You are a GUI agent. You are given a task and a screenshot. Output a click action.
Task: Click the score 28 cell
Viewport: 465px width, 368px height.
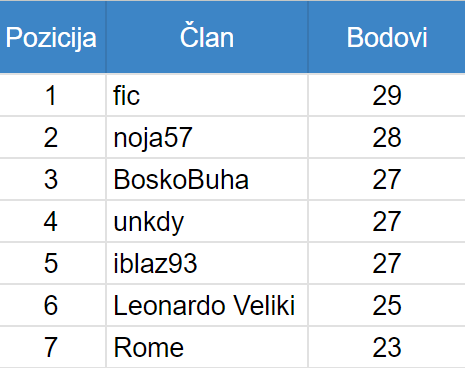point(387,137)
